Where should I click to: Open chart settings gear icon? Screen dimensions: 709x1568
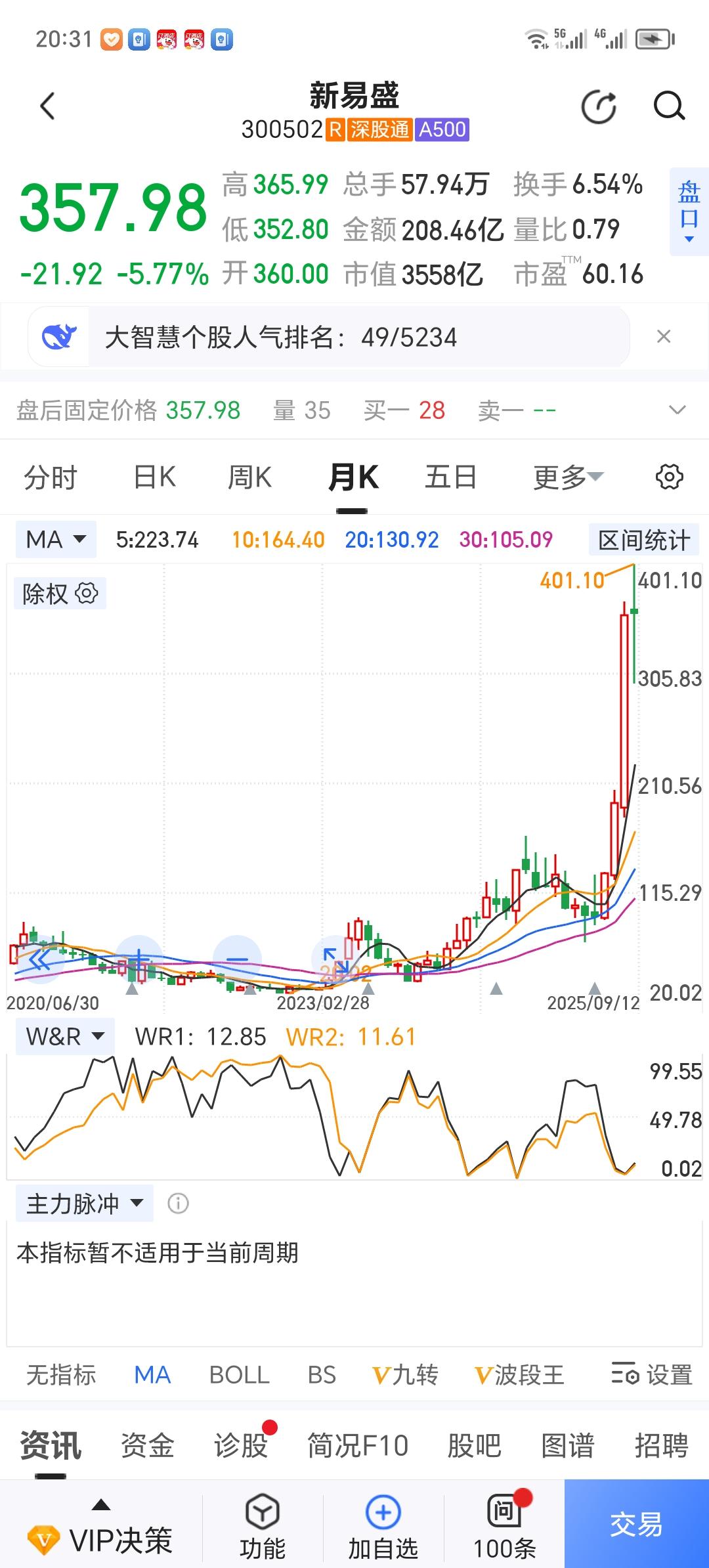(x=669, y=477)
